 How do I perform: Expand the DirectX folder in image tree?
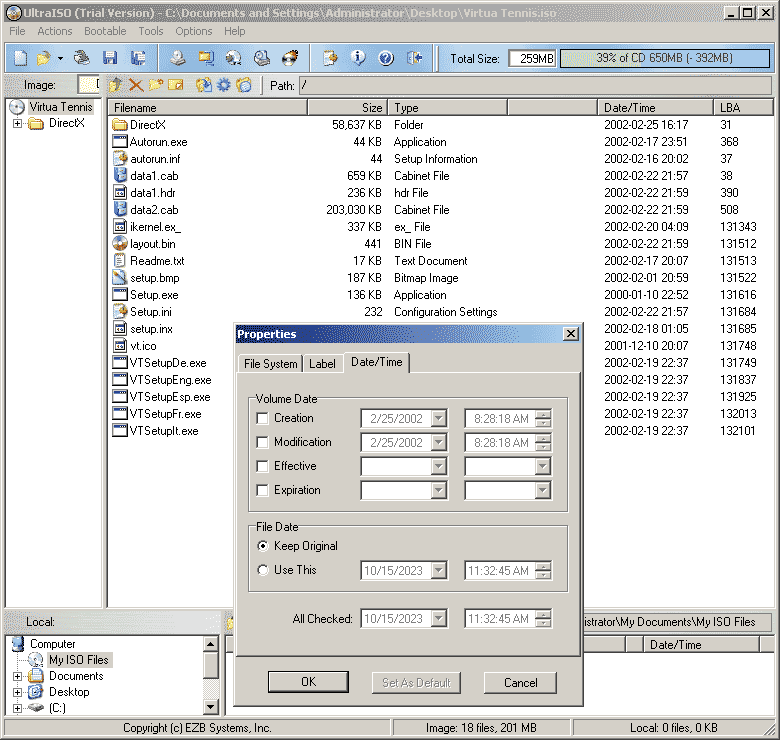click(x=17, y=123)
